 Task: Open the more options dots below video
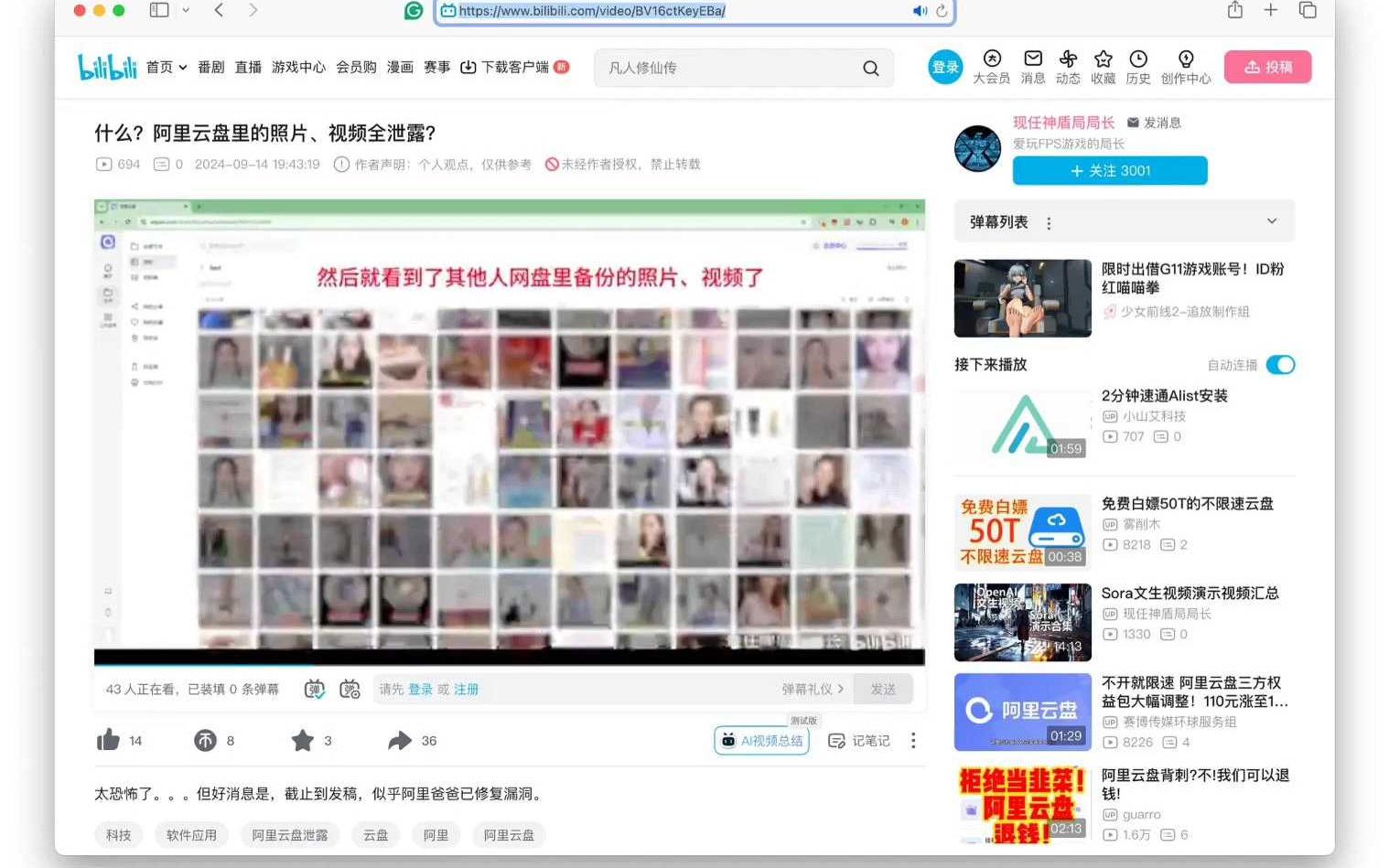pyautogui.click(x=912, y=740)
